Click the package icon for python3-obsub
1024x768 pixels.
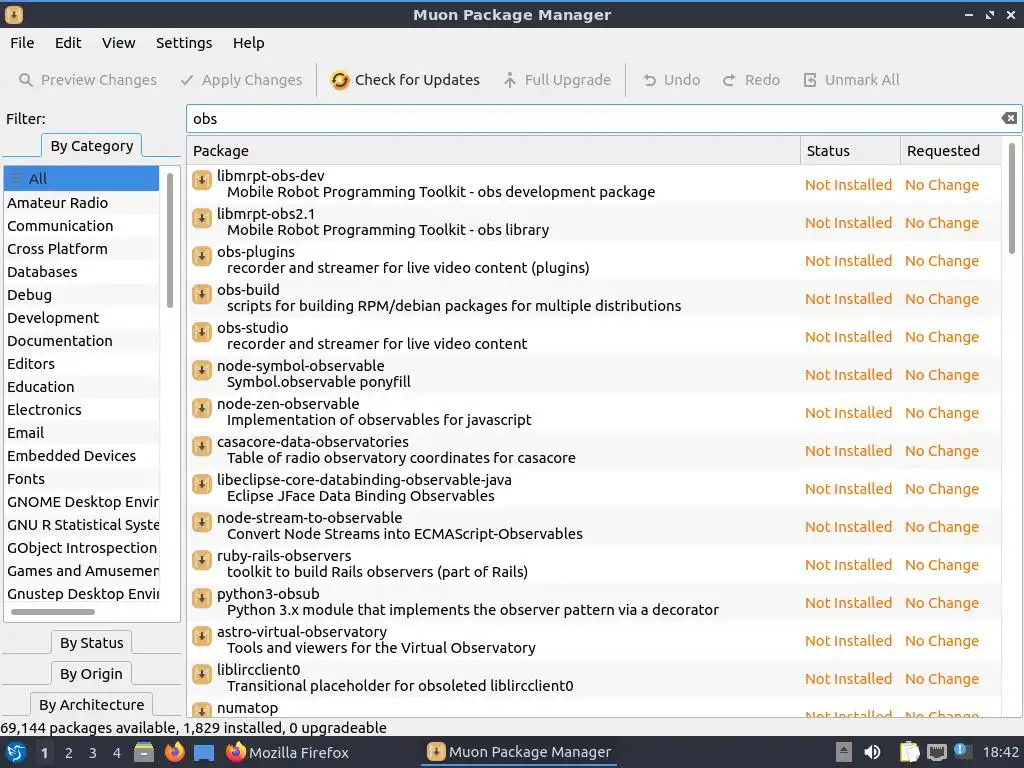202,598
